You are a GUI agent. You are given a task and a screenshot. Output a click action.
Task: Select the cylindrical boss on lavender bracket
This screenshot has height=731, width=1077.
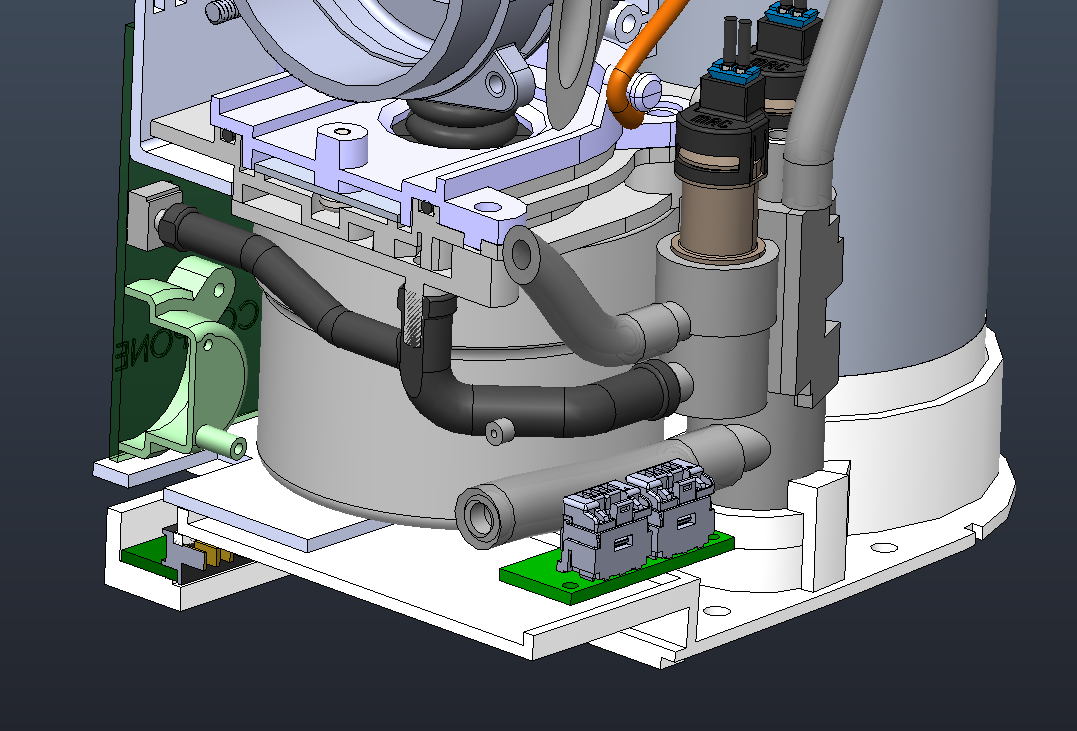tap(341, 143)
